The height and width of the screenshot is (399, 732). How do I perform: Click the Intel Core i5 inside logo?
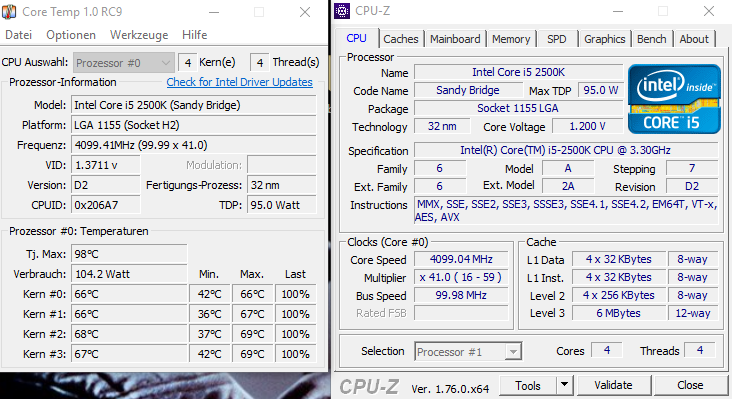(674, 99)
